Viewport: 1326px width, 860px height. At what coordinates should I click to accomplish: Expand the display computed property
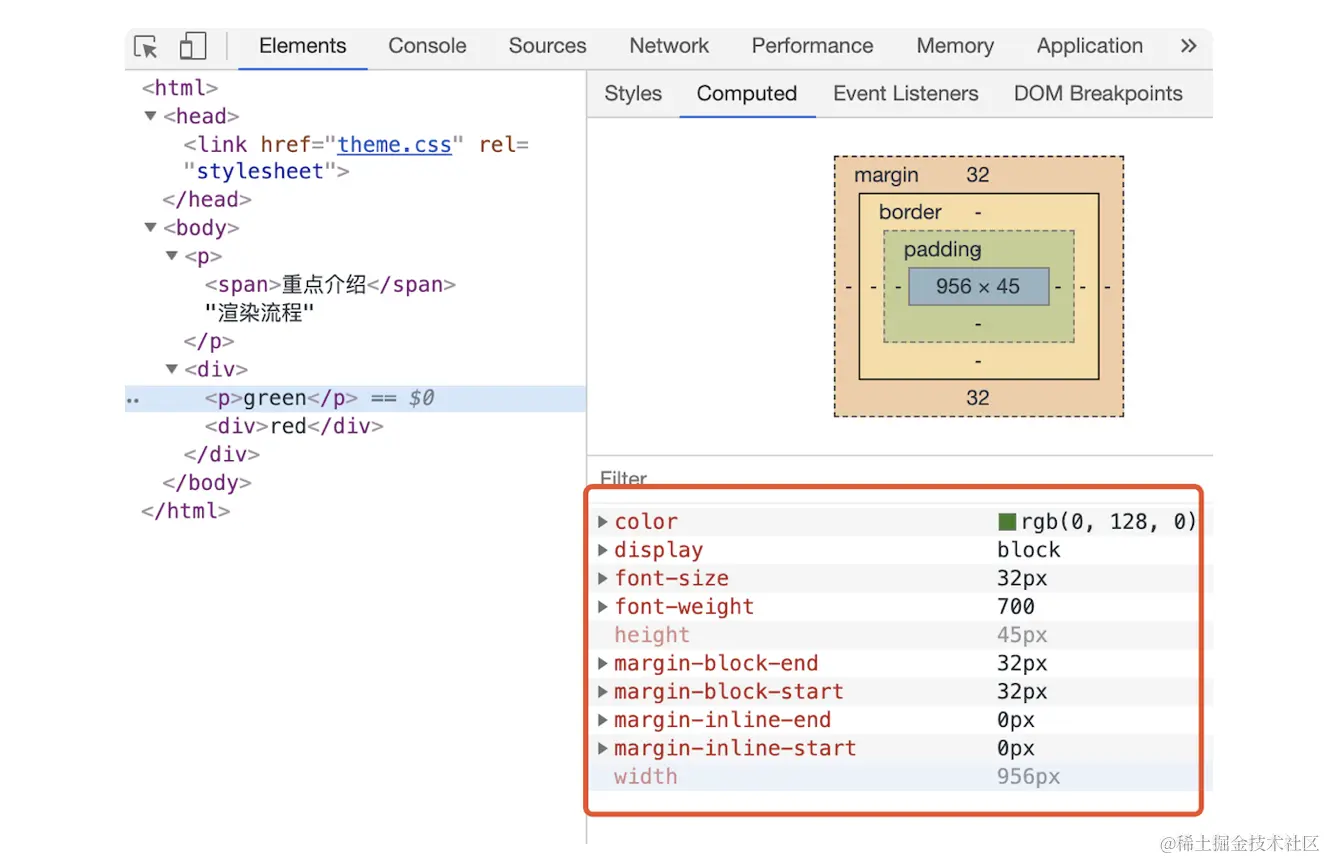603,550
